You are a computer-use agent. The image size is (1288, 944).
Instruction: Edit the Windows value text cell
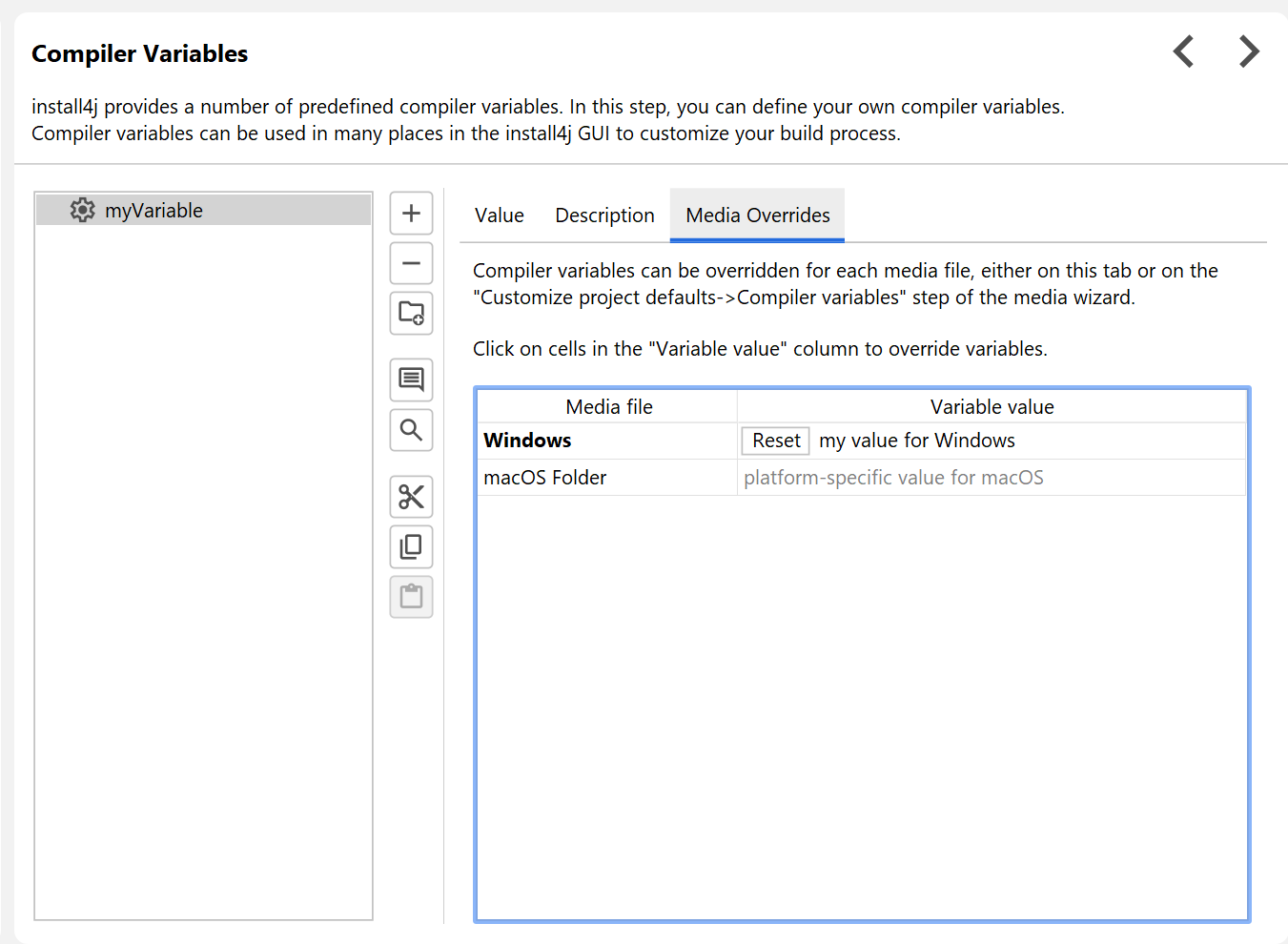point(1028,441)
